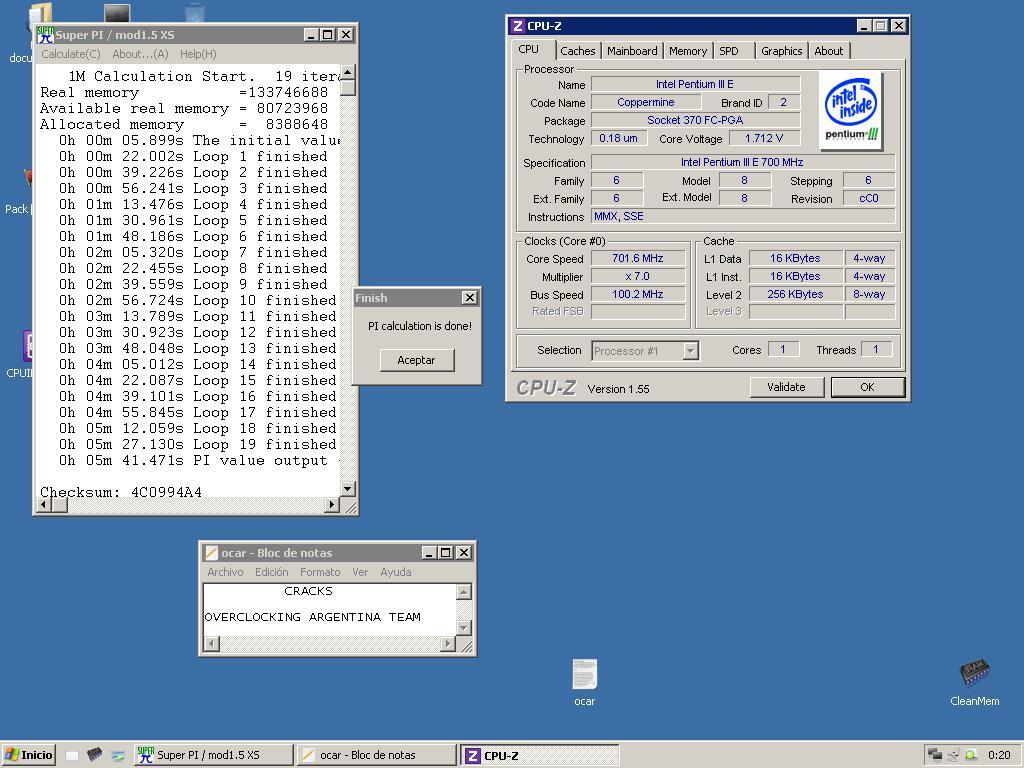Click the Core Voltage value 1.712 V
The width and height of the screenshot is (1024, 768).
[764, 138]
